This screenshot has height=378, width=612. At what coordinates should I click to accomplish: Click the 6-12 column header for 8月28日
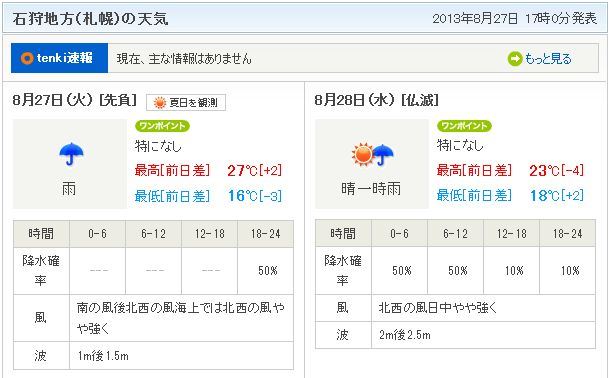(x=455, y=234)
